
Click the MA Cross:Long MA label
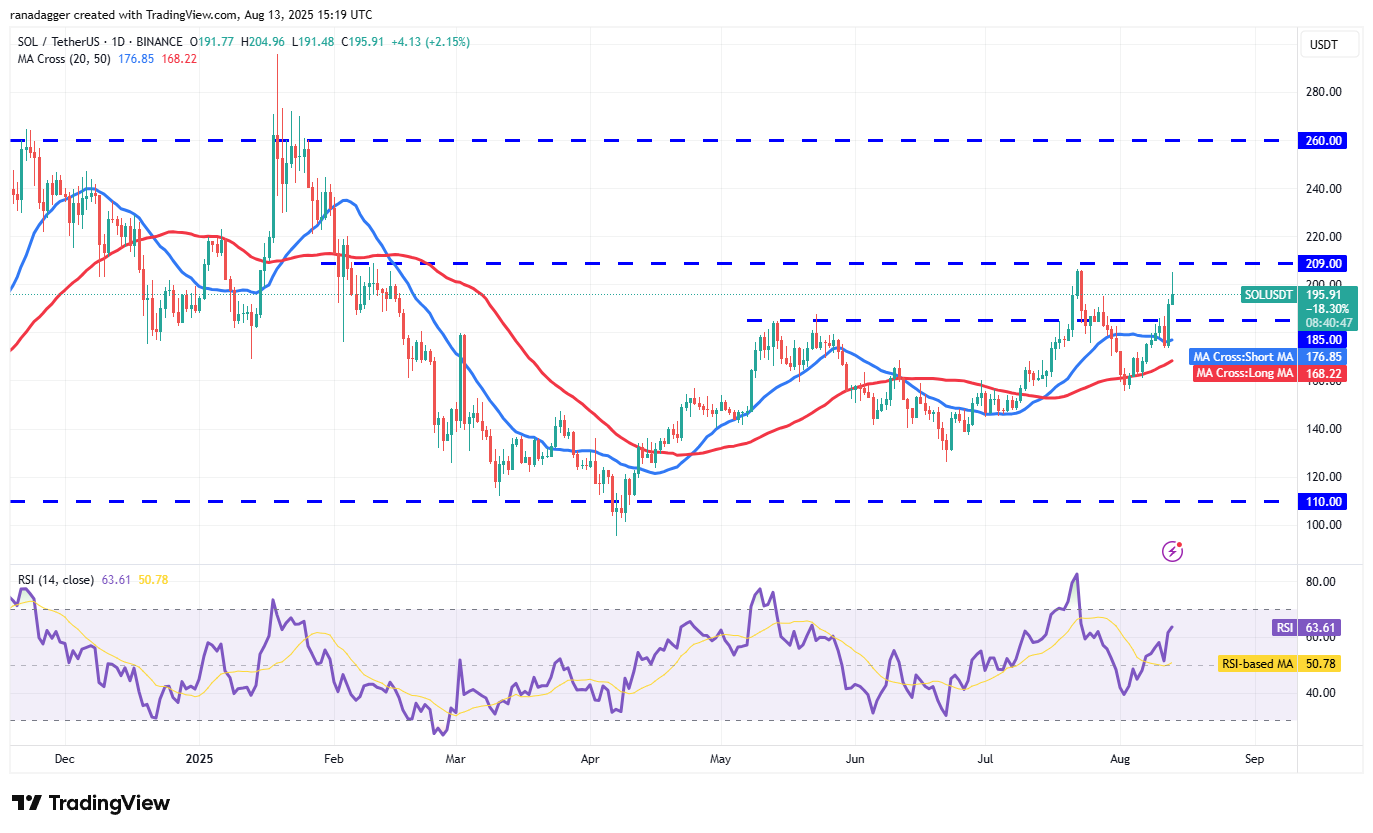coord(1245,374)
